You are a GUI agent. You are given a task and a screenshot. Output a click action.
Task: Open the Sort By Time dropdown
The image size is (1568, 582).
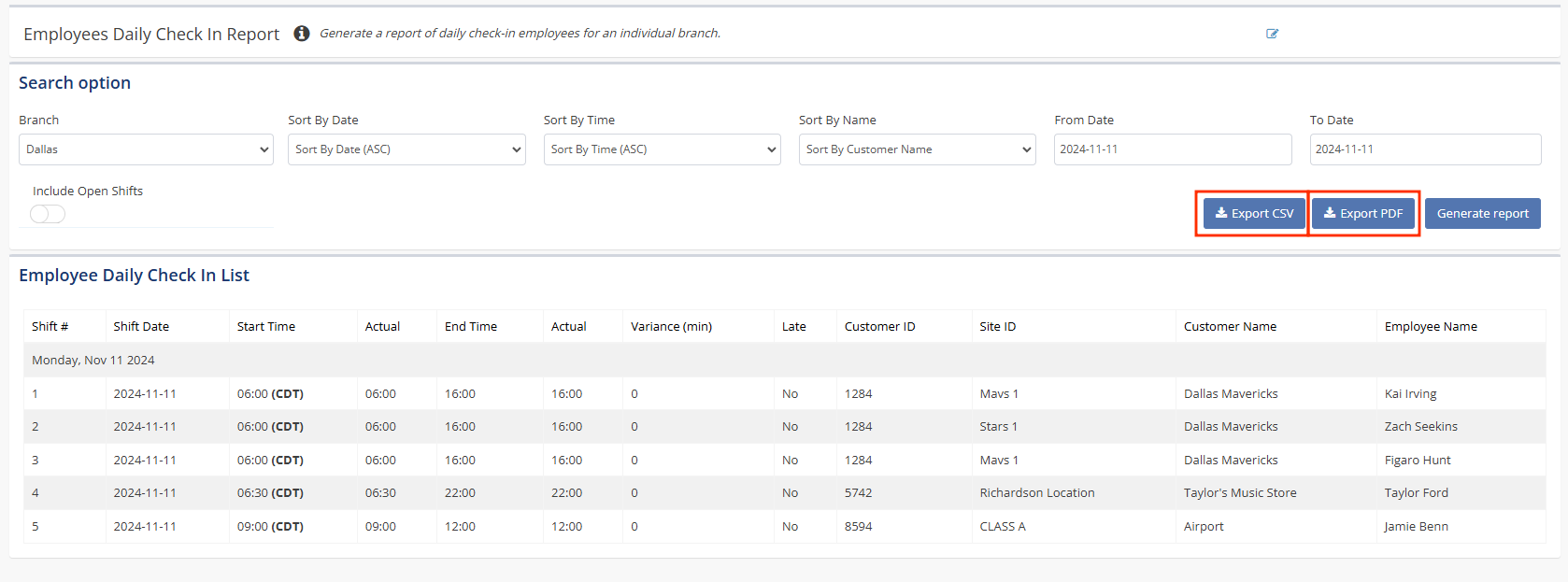tap(662, 149)
